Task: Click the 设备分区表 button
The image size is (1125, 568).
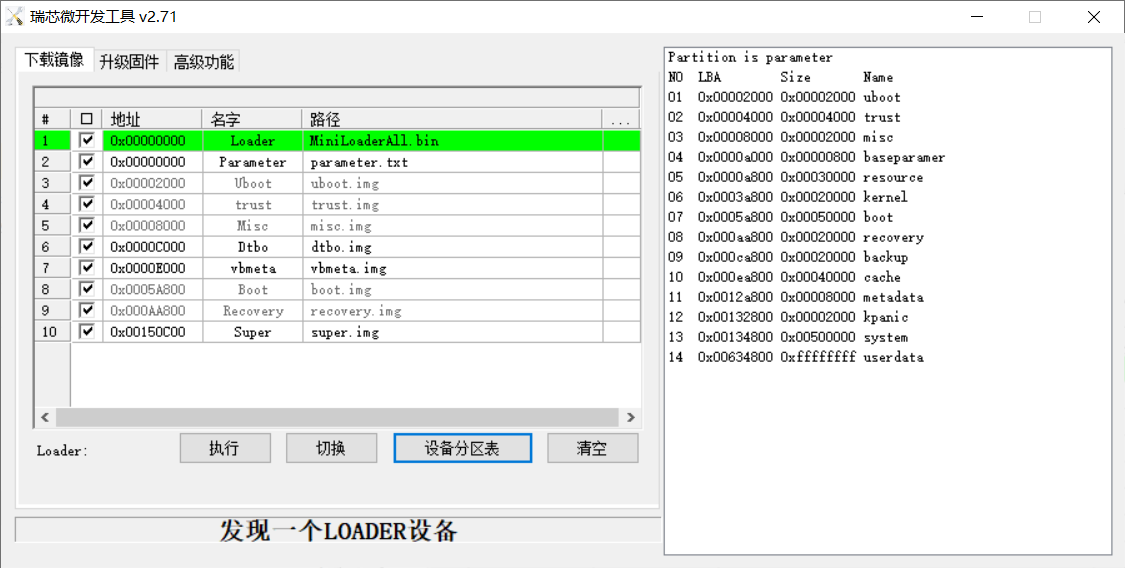Action: point(463,448)
